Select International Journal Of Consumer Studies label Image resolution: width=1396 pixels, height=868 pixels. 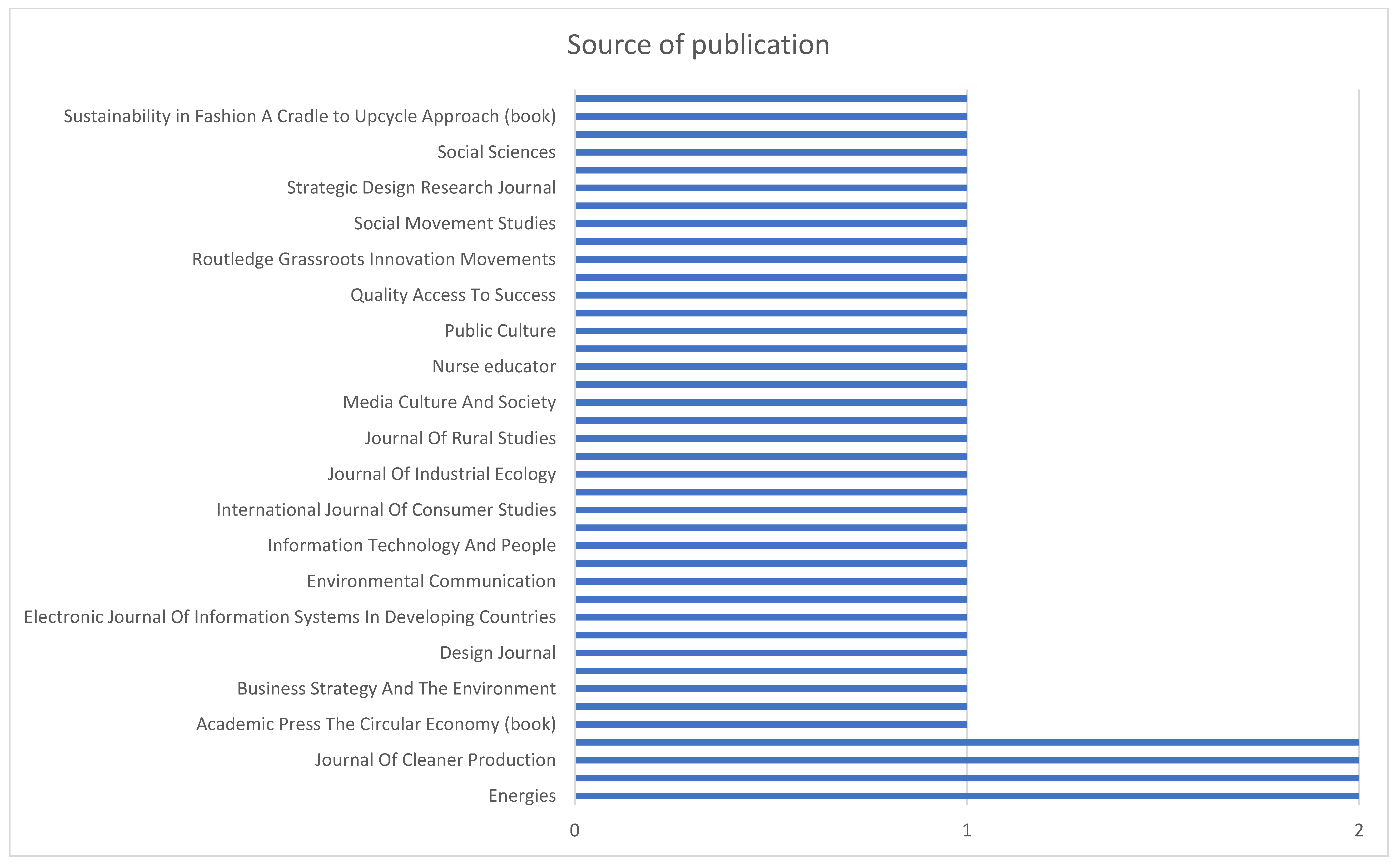386,510
